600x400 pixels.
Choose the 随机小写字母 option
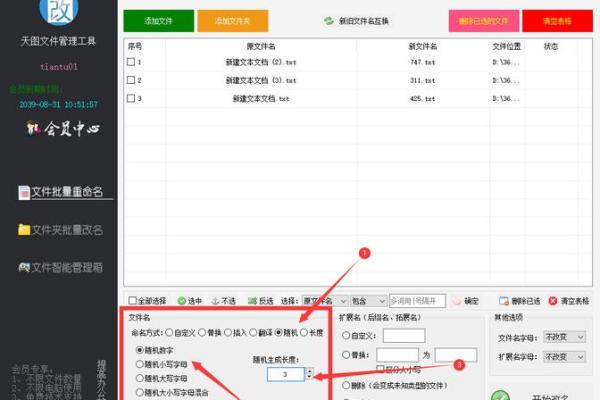click(140, 364)
